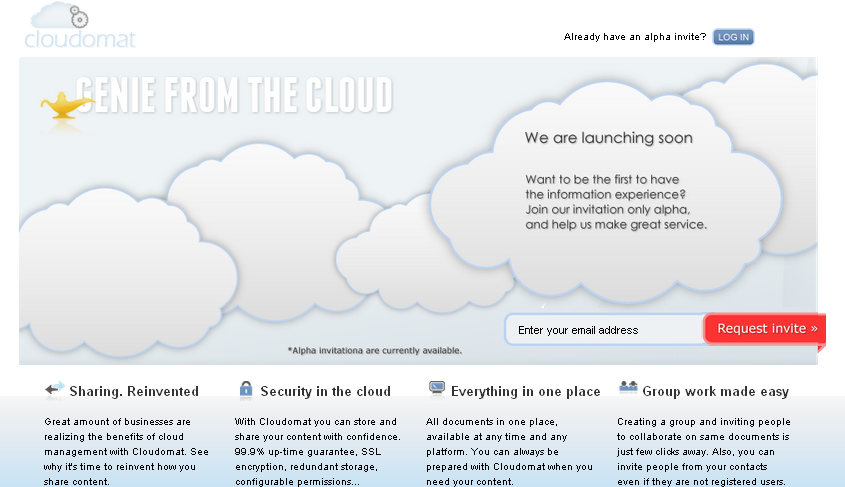
Task: Click 'Creating a group and inviting people' line
Action: [x=704, y=421]
